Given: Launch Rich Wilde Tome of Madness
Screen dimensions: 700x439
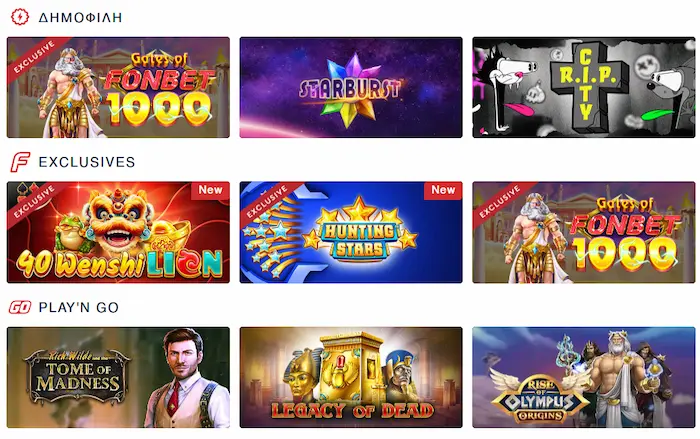Looking at the screenshot, I should point(118,377).
